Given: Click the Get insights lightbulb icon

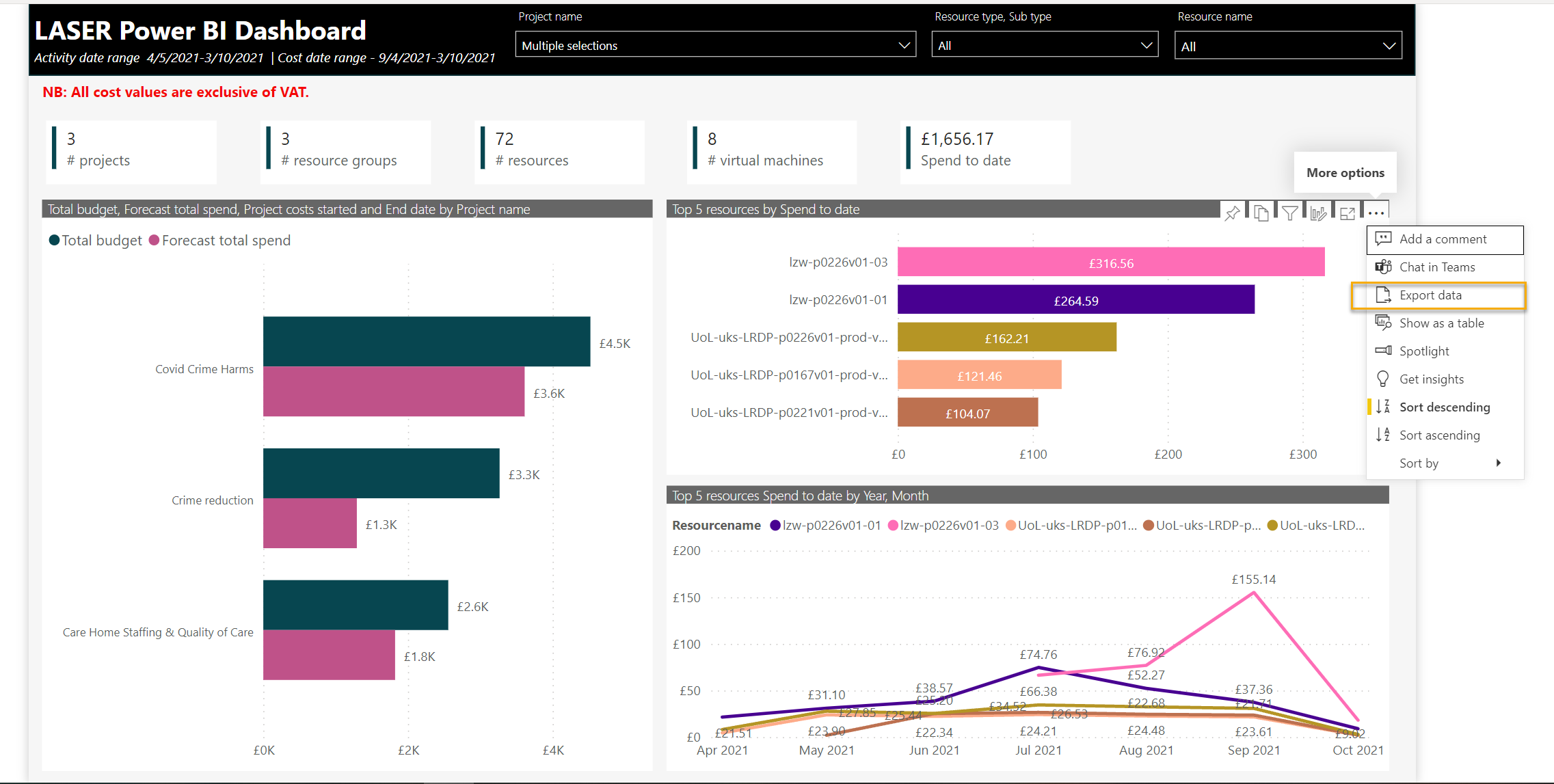Looking at the screenshot, I should pos(1383,379).
